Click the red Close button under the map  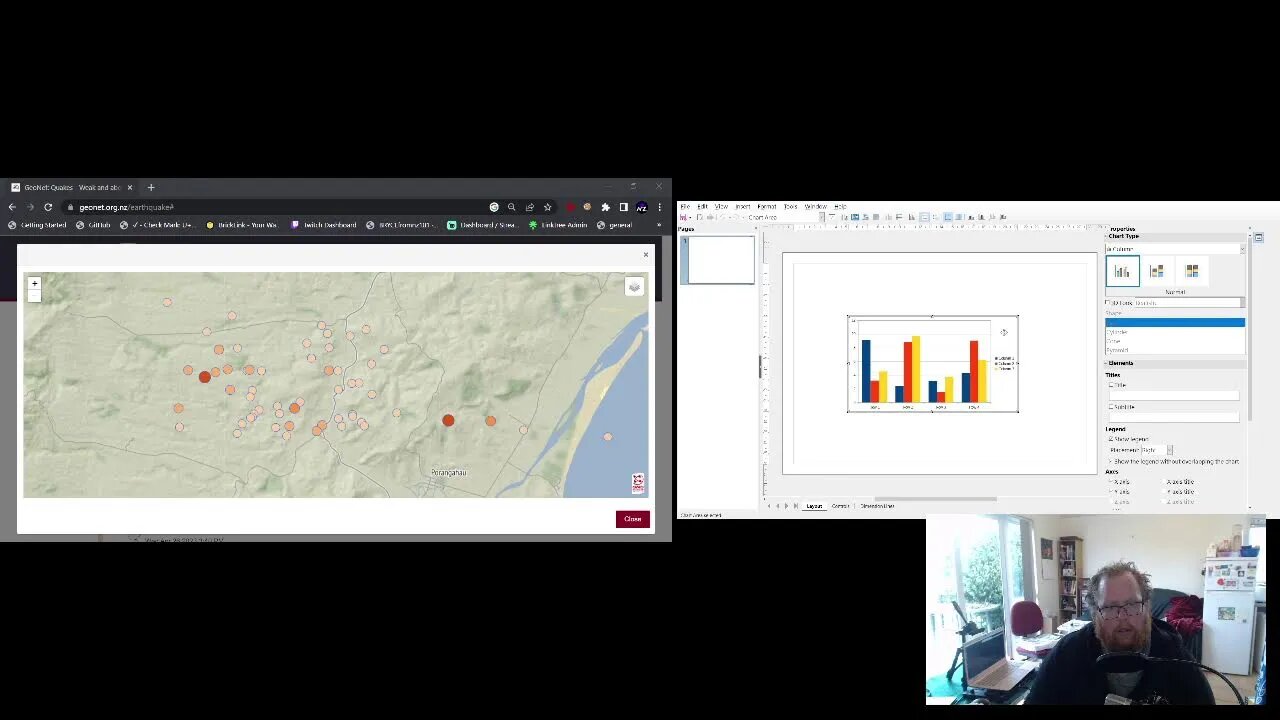click(633, 519)
